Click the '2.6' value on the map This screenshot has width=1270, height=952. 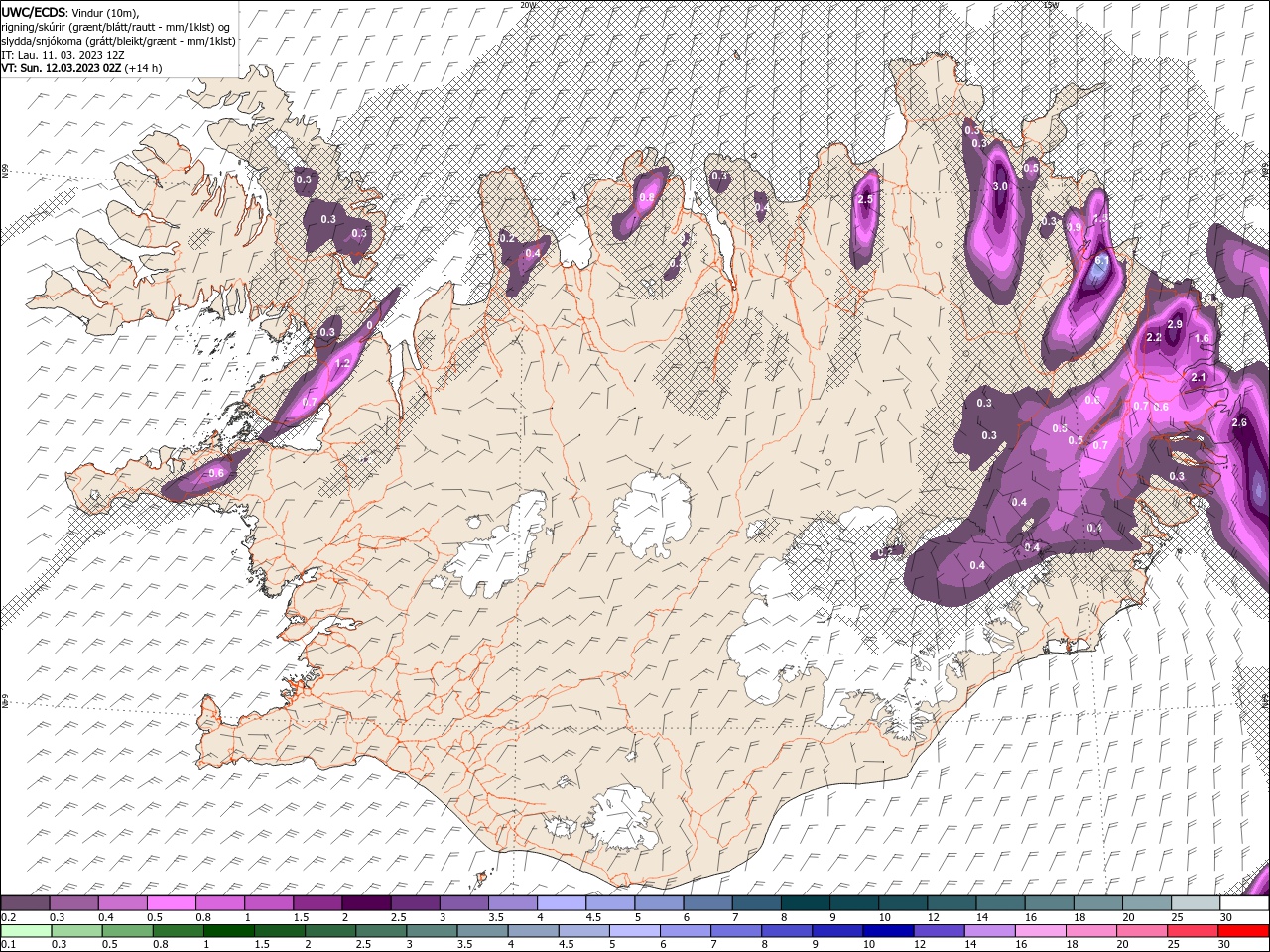point(1238,423)
